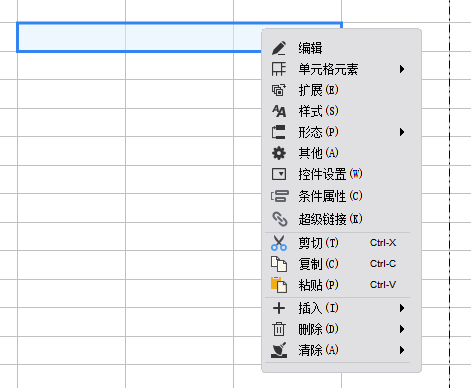Expand the 插入(I) submenu arrow
This screenshot has width=471, height=388.
[x=402, y=308]
